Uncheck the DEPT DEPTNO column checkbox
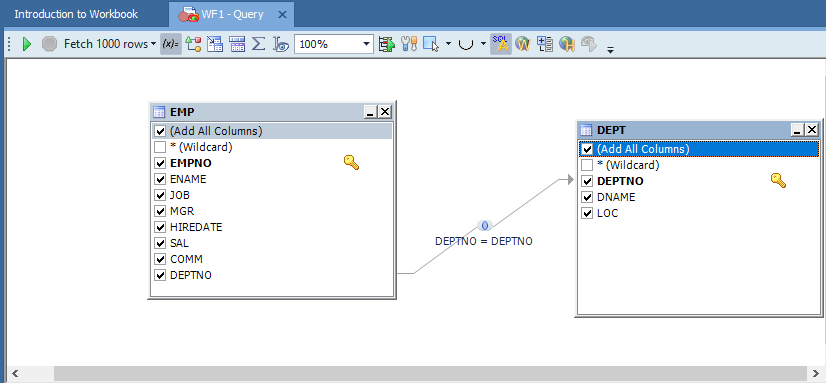 tap(587, 181)
